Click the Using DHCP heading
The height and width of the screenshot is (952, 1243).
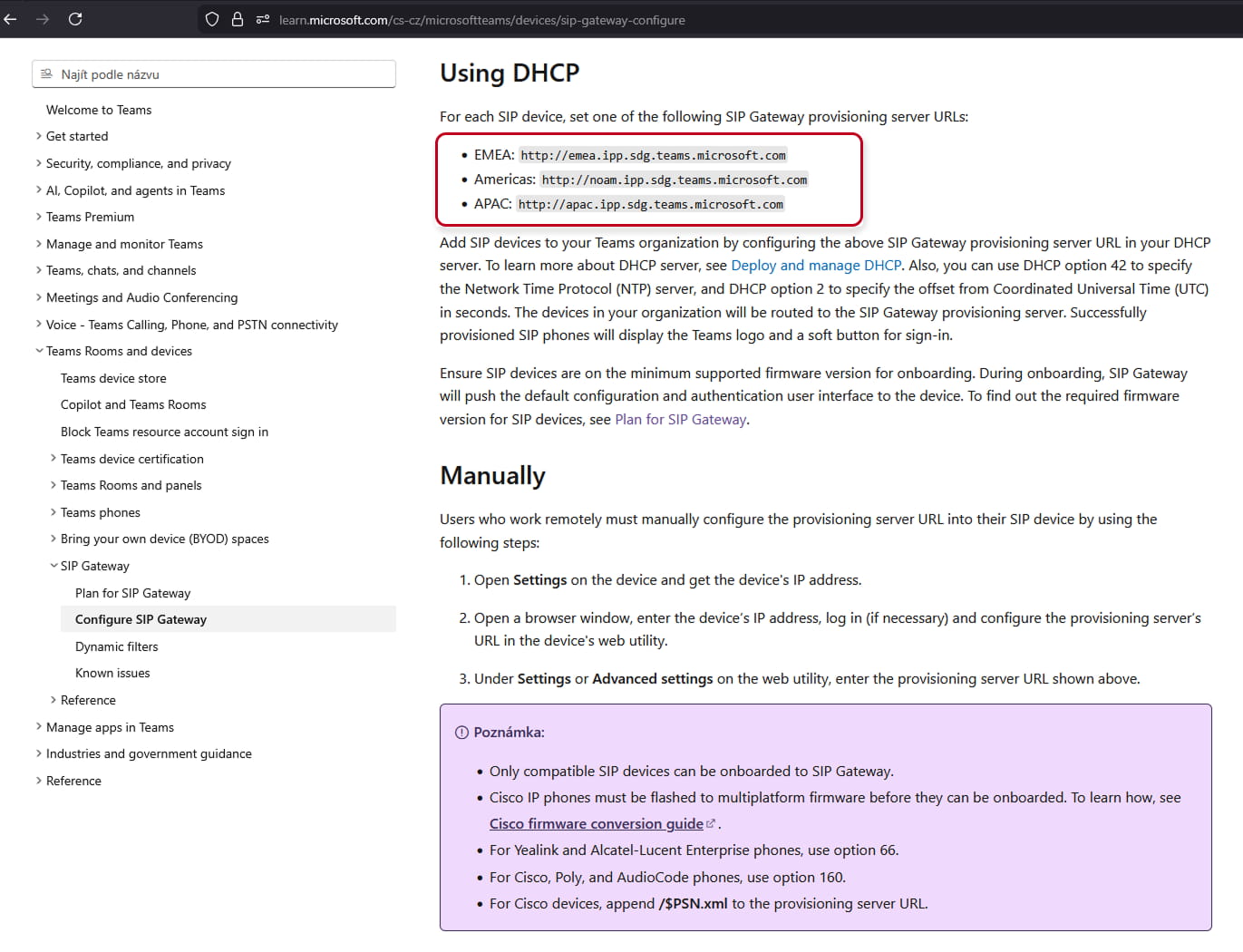(510, 73)
